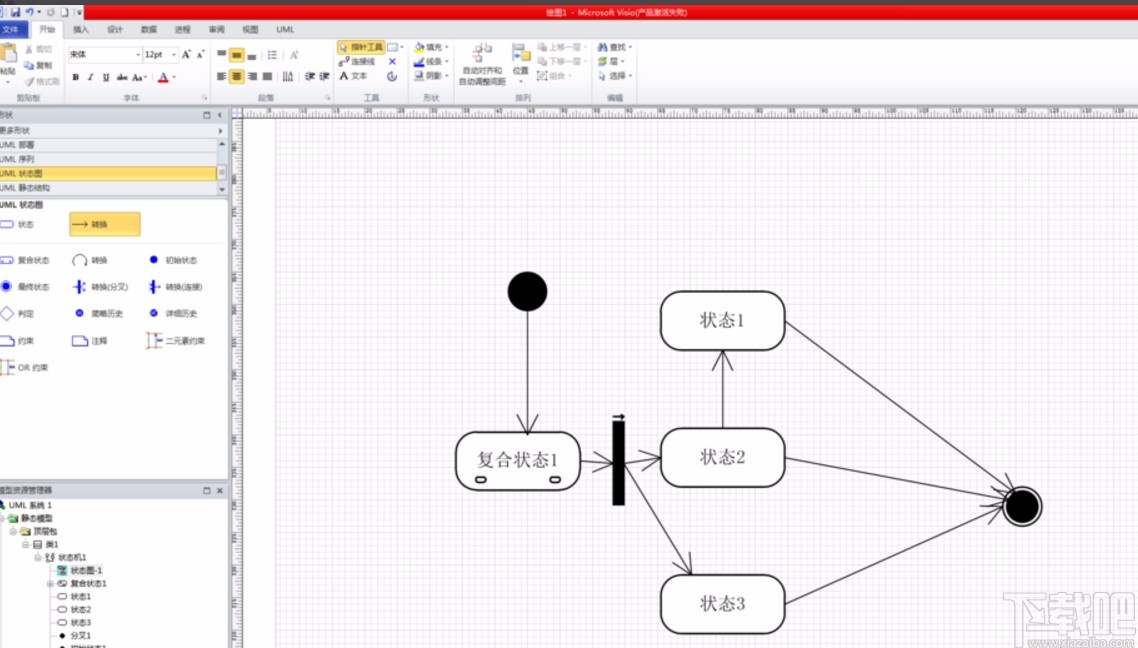The width and height of the screenshot is (1138, 648).
Task: Open the 12pt font size dropdown
Action: click(160, 54)
